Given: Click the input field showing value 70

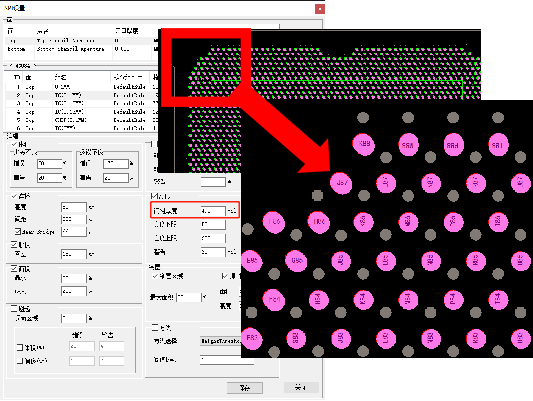Looking at the screenshot, I should tap(50, 163).
